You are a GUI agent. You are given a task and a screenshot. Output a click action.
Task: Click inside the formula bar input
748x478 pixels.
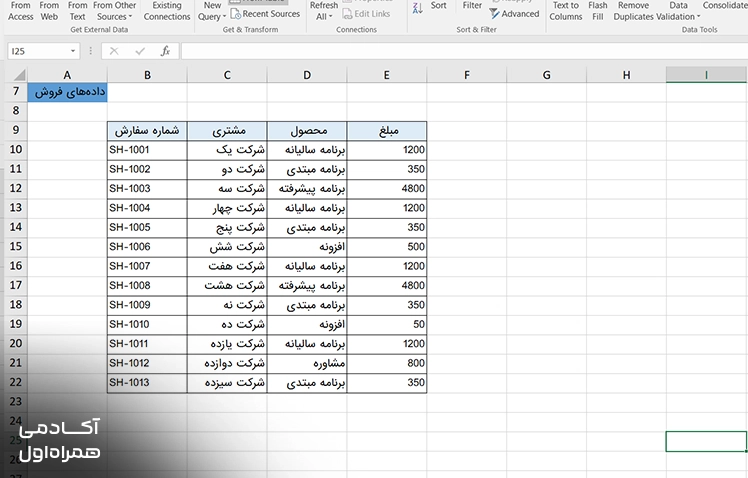pyautogui.click(x=464, y=51)
